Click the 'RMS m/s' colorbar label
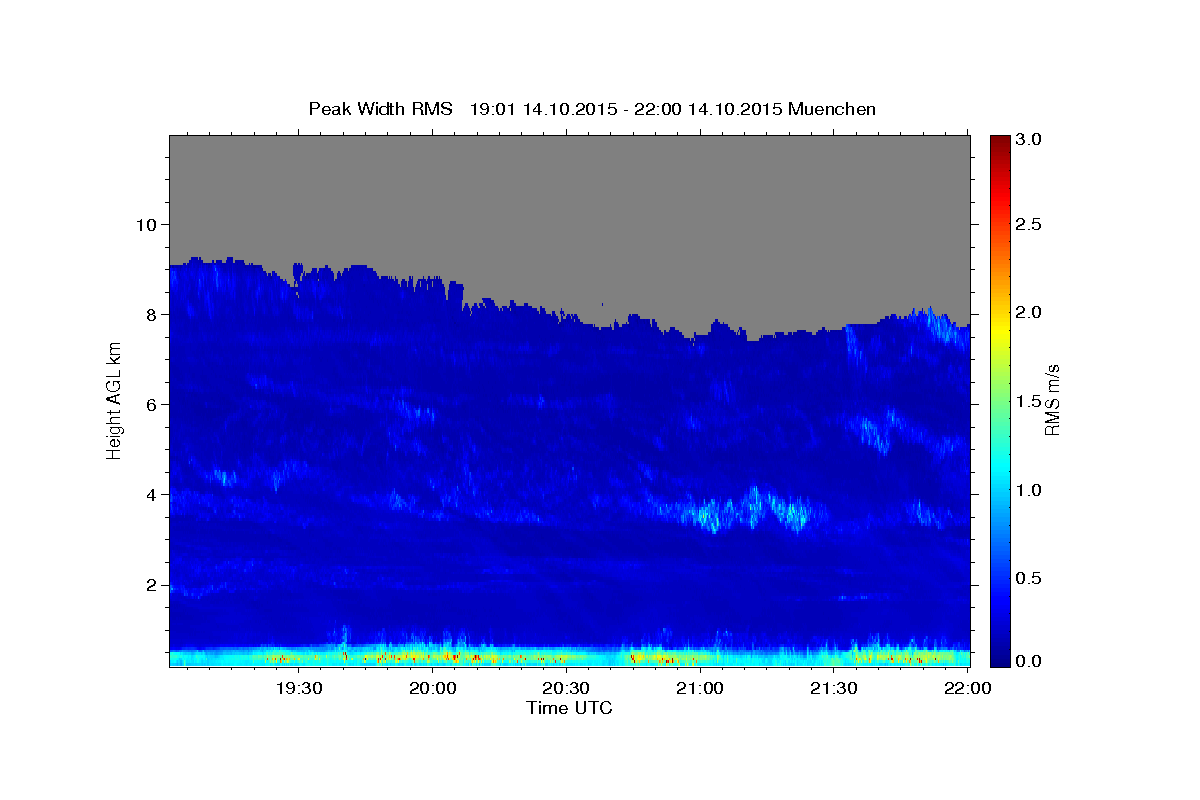Screen dimensions: 1200x800 tap(1051, 400)
